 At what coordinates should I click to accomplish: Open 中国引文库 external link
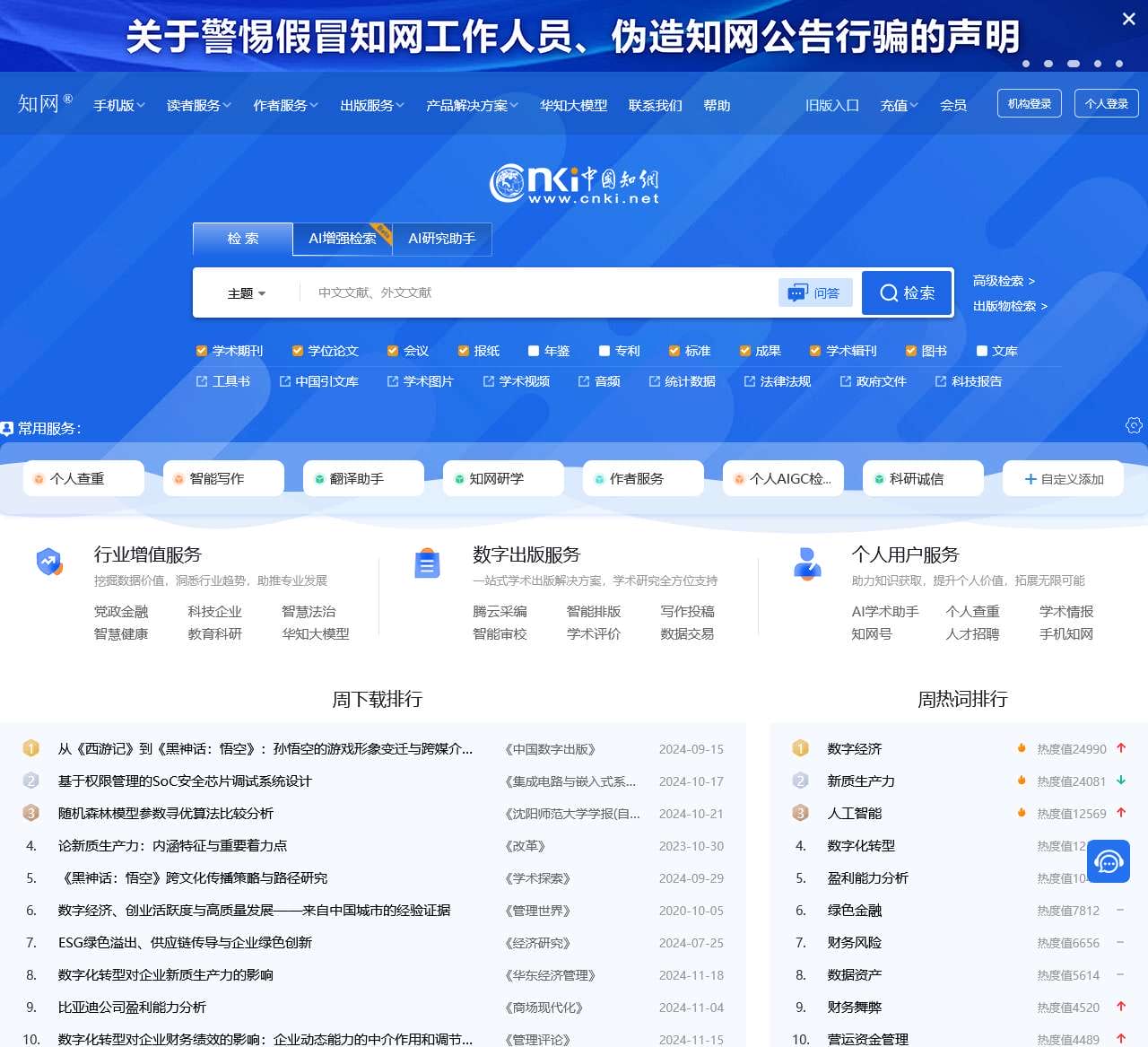(x=318, y=381)
